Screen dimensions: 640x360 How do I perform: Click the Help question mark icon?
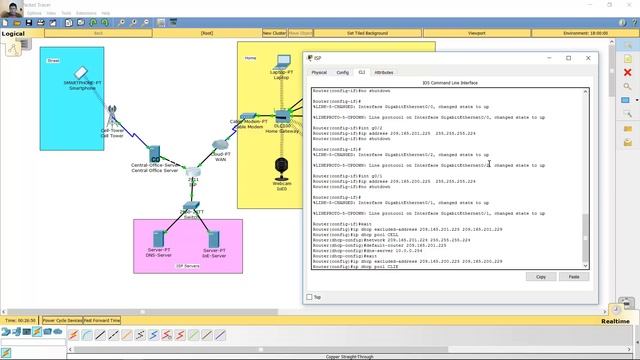(635, 23)
